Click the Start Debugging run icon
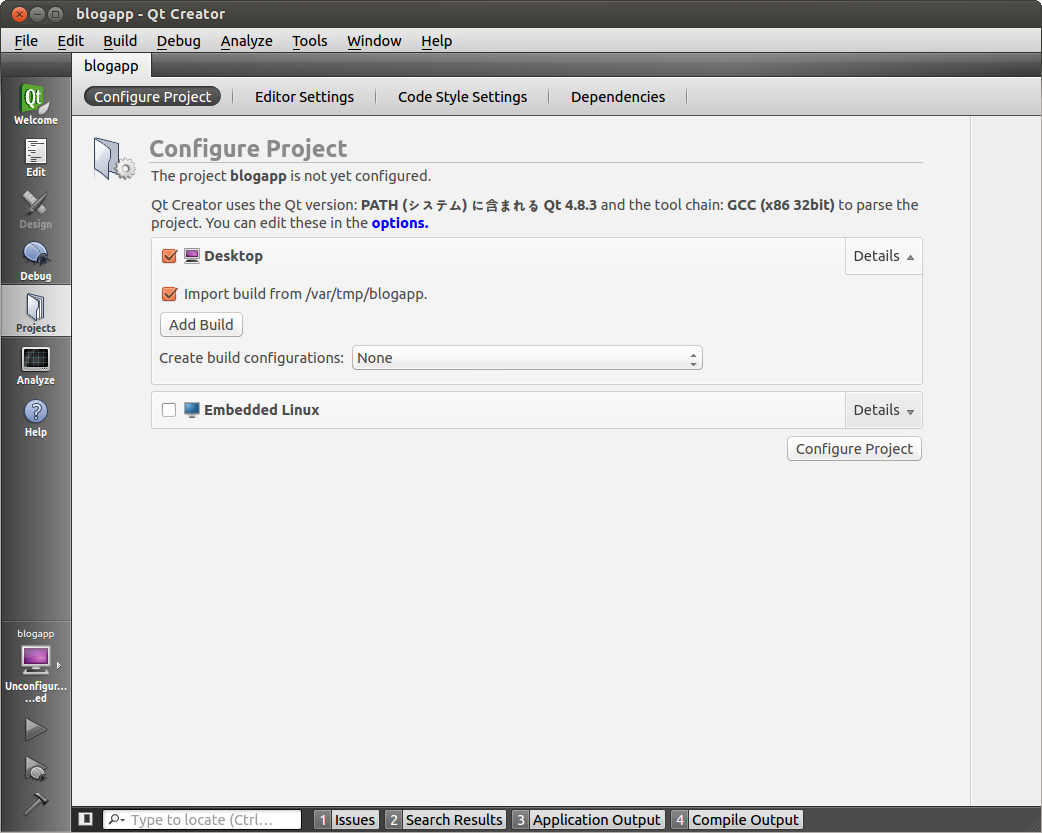Screen dimensions: 1042x833 (x=35, y=768)
